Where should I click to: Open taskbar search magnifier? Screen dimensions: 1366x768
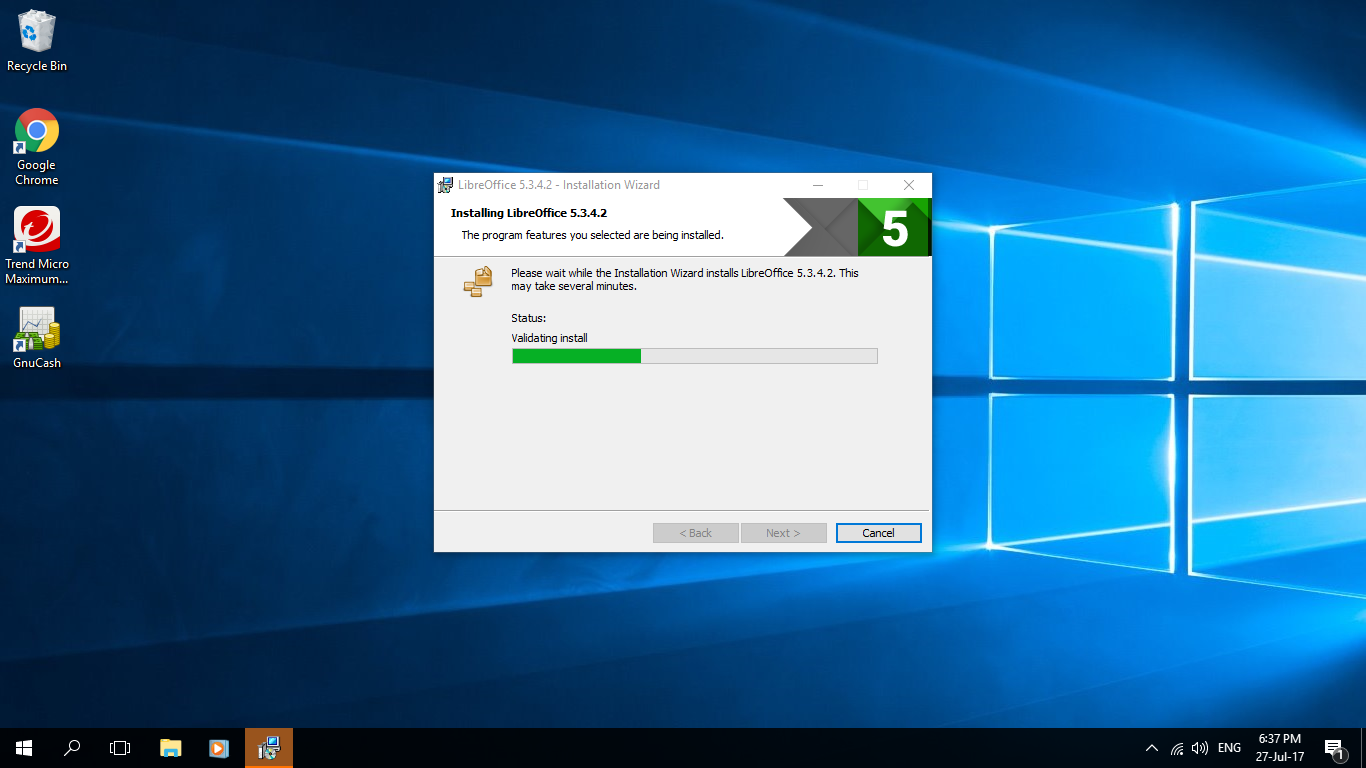click(72, 748)
